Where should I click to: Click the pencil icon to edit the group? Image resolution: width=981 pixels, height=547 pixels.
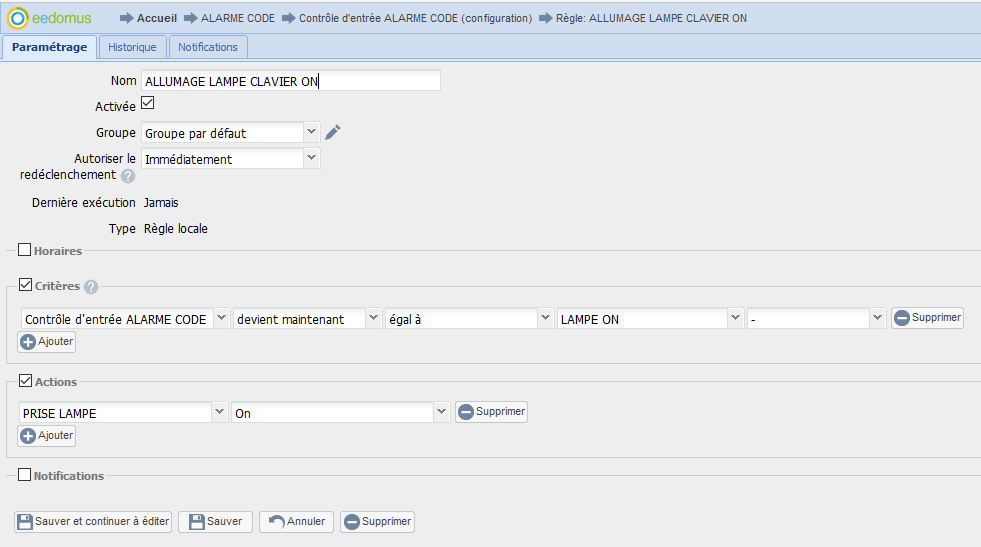(334, 133)
